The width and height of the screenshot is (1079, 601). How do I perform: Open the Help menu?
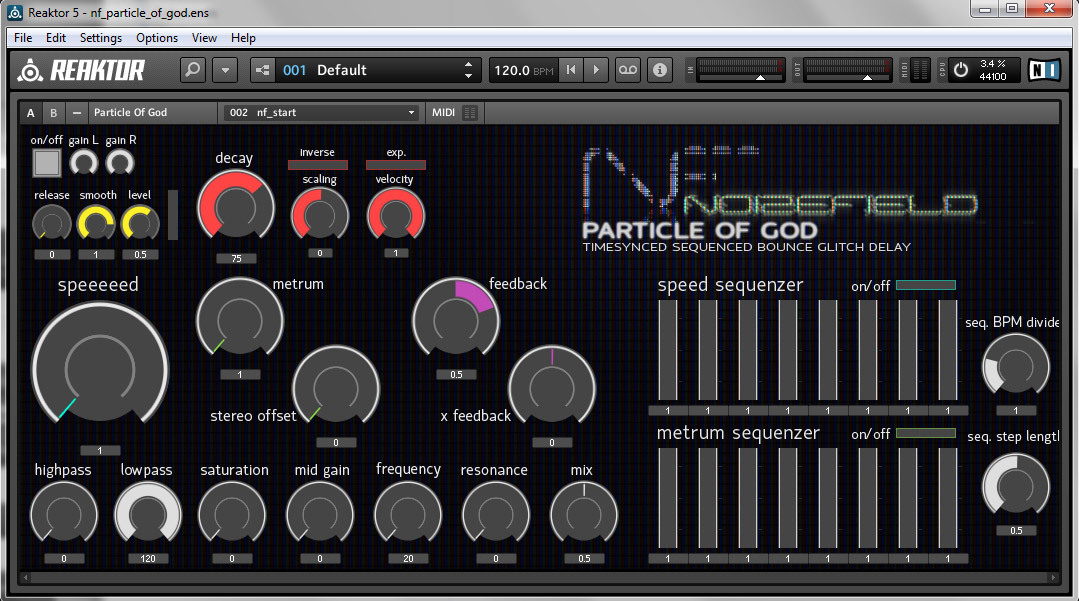tap(243, 38)
